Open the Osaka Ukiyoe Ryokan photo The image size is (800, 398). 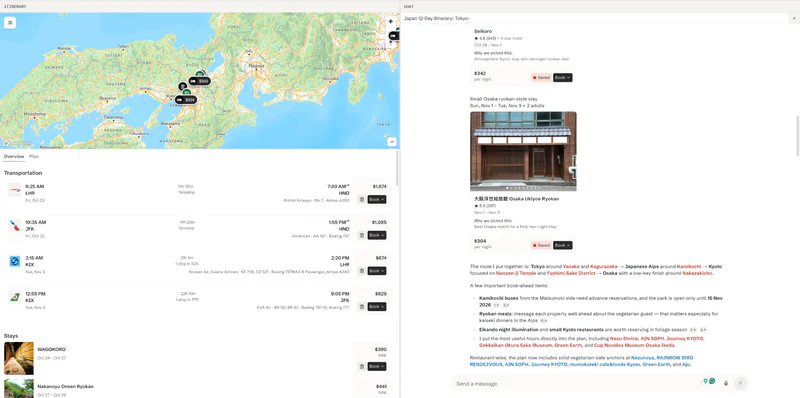[523, 152]
